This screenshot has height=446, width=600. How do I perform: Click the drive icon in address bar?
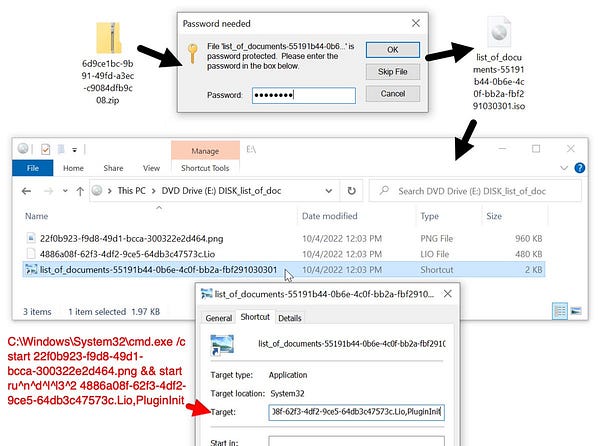pyautogui.click(x=97, y=190)
